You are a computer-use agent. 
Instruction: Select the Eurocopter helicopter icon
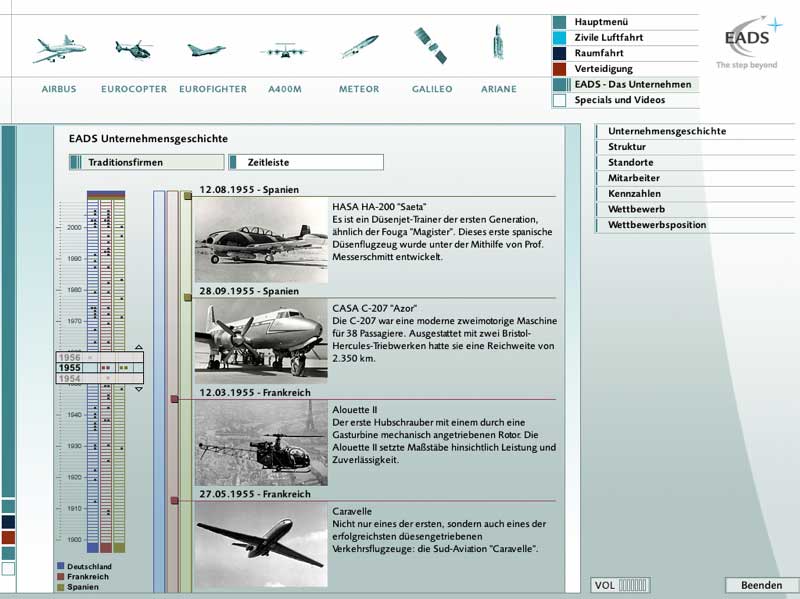[x=134, y=49]
